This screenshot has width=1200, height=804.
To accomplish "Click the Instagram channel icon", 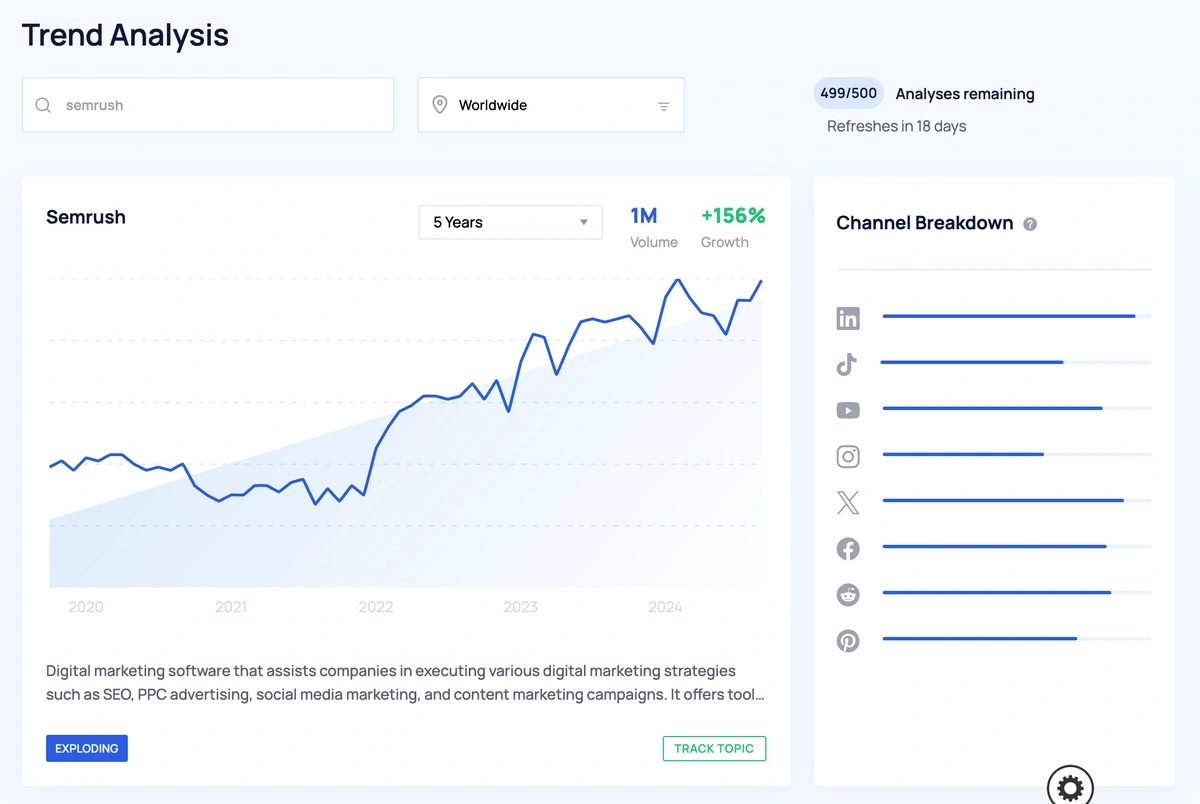I will coord(848,456).
